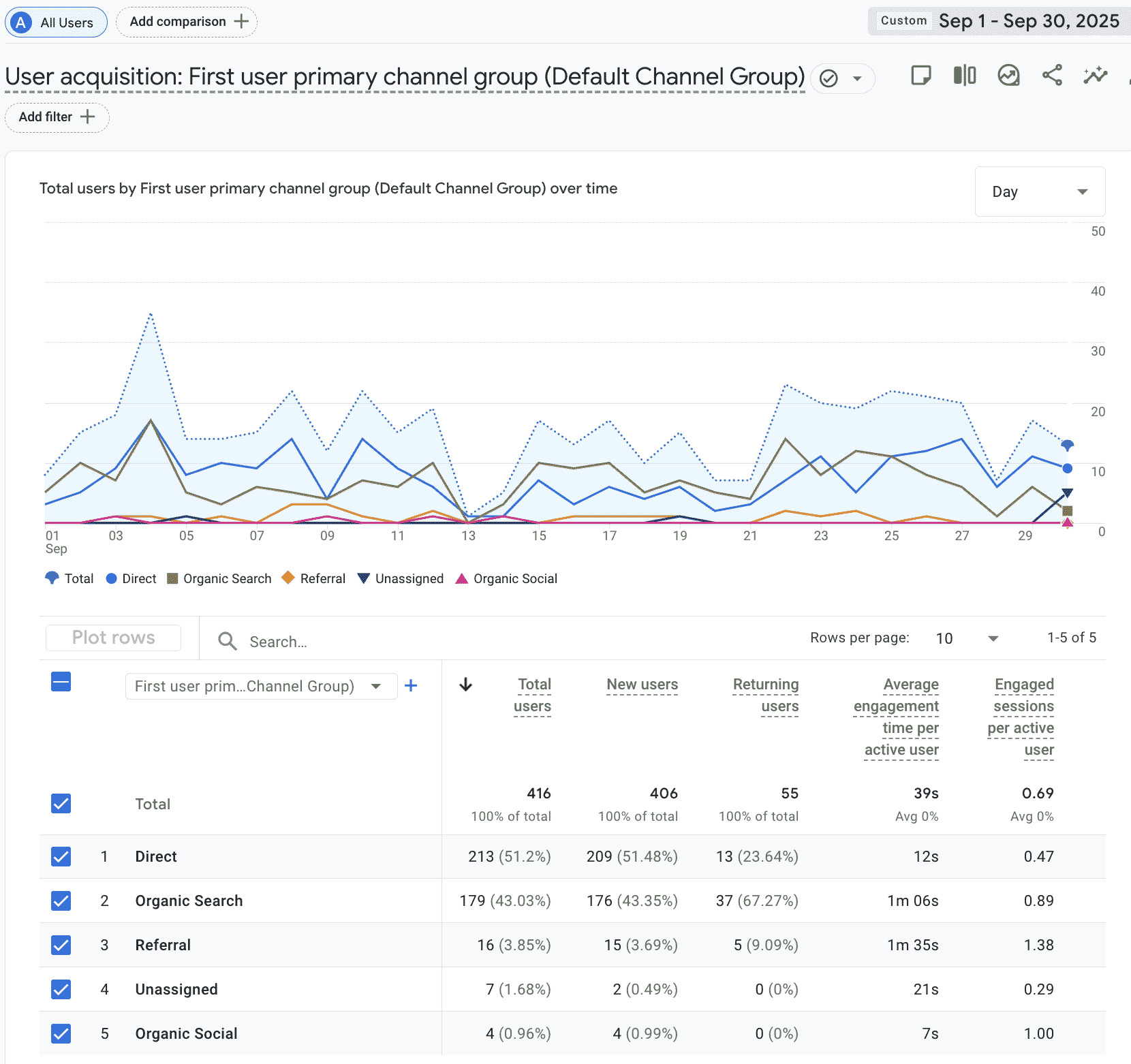Open the Day granularity dropdown

coord(1040,192)
